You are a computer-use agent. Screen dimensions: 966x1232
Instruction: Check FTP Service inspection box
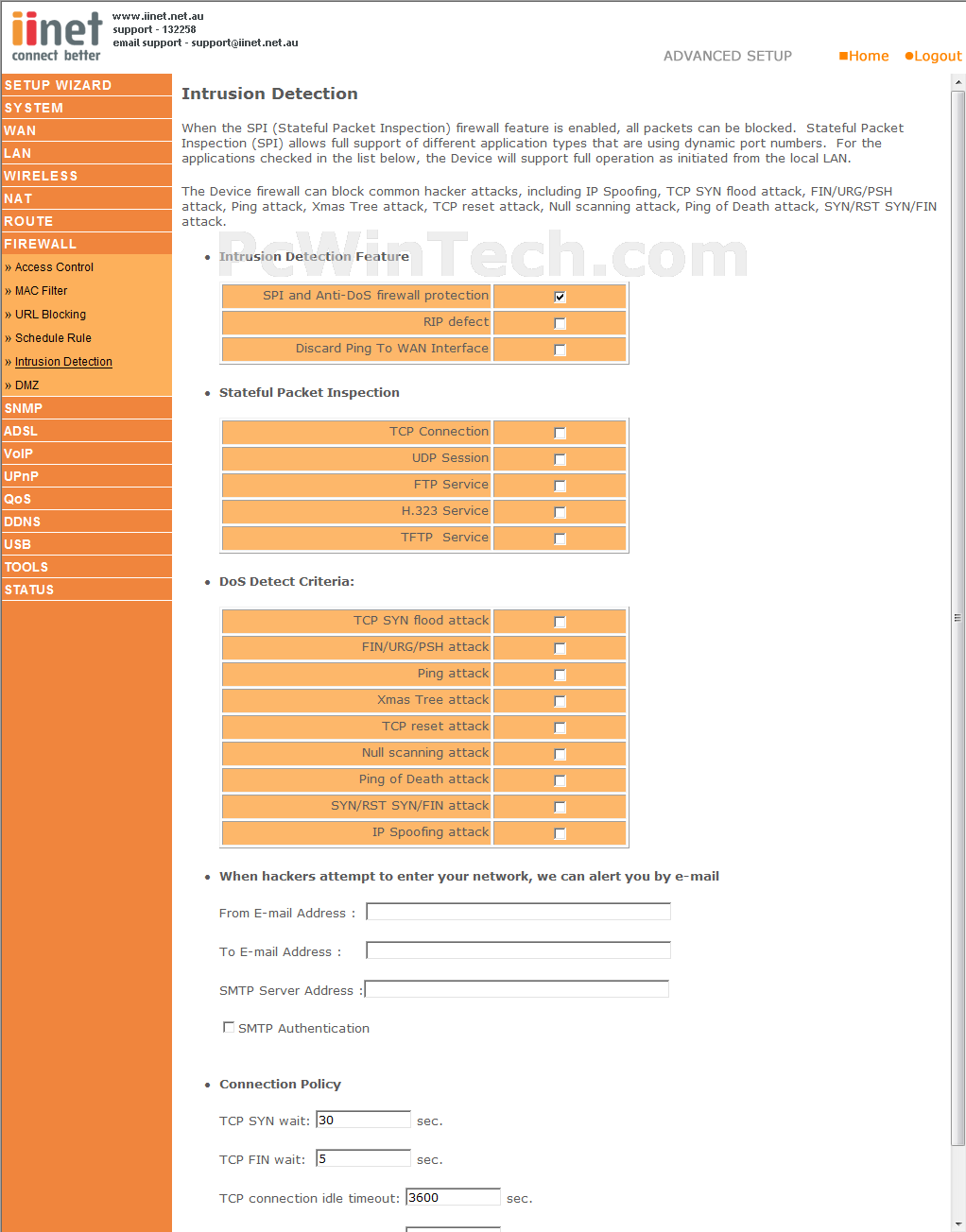coord(560,486)
